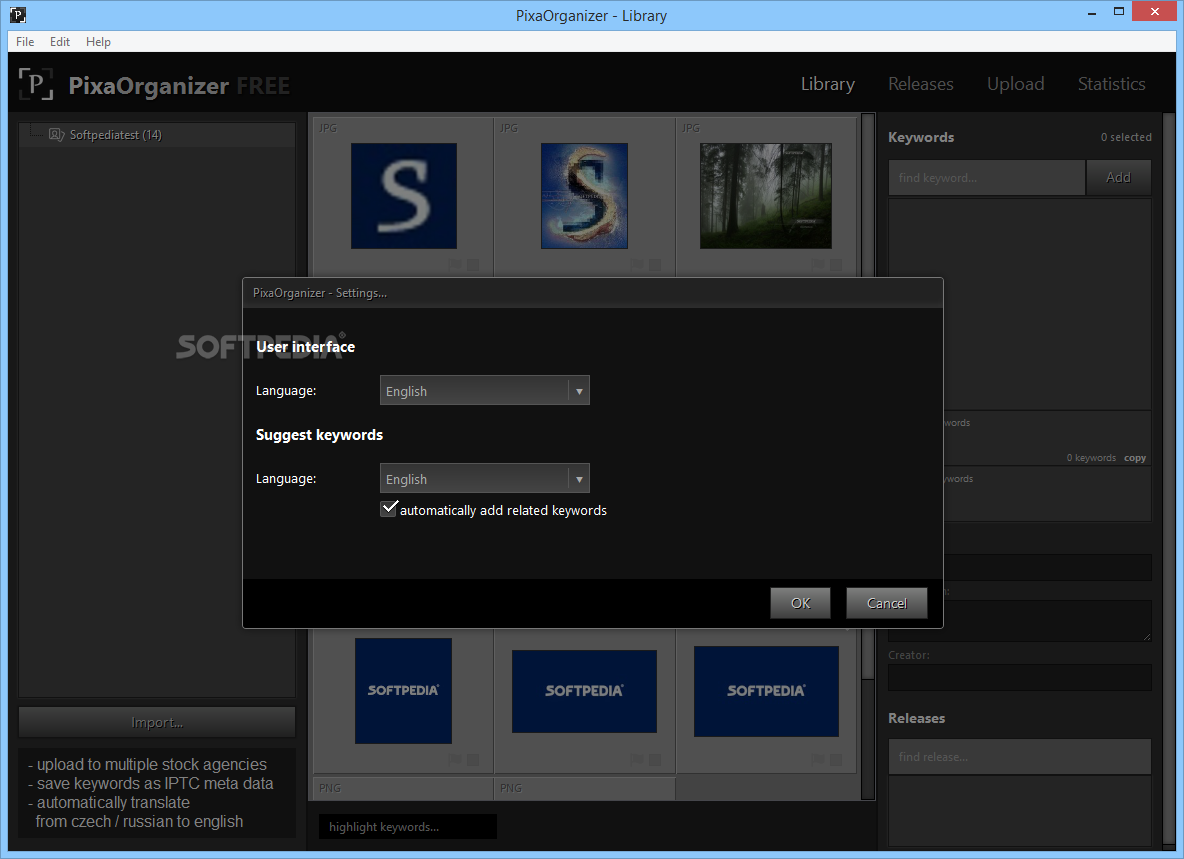Click the PixaOrganizer title bar app icon
Screen dimensions: 1184x859
click(17, 14)
